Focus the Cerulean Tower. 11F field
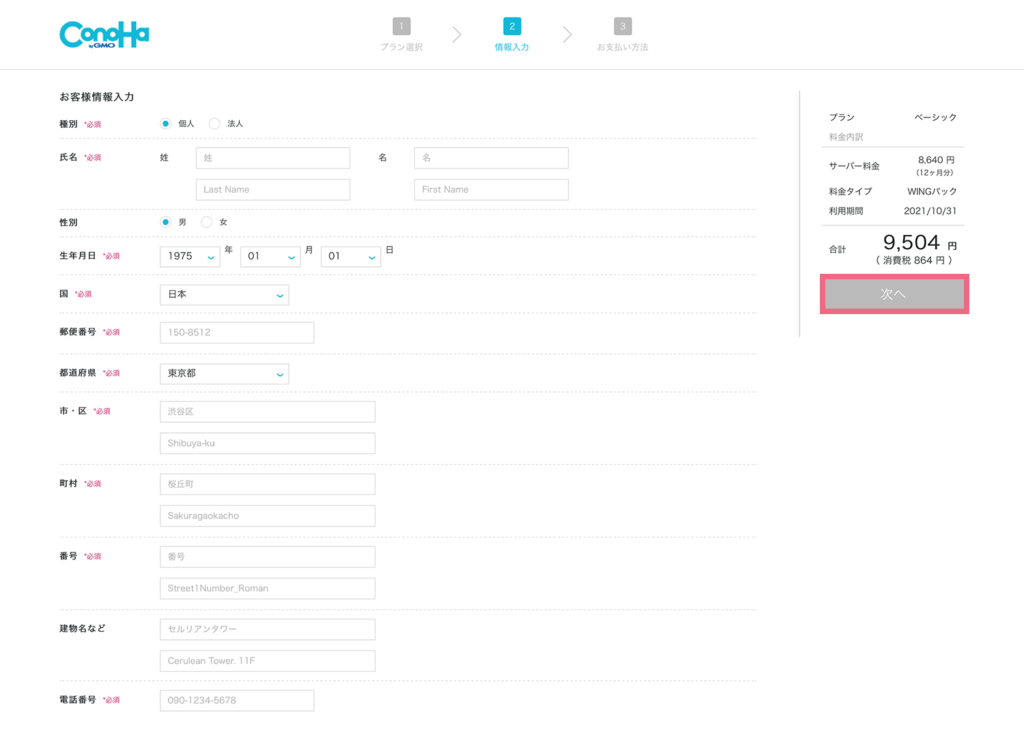Viewport: 1024px width, 743px height. pos(268,661)
